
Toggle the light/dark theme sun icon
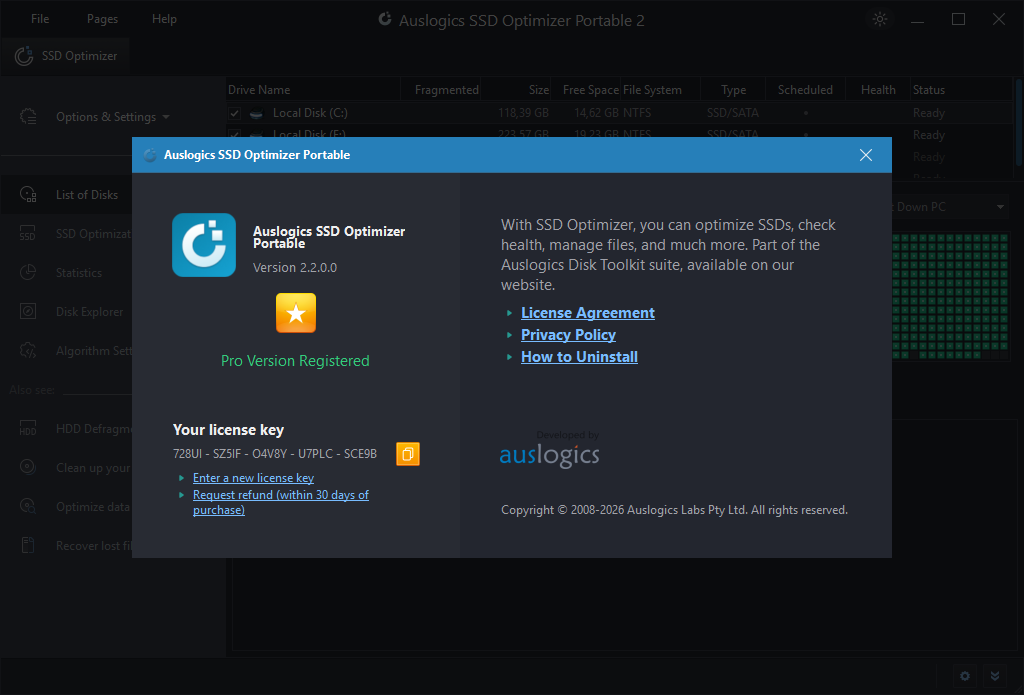[x=880, y=19]
